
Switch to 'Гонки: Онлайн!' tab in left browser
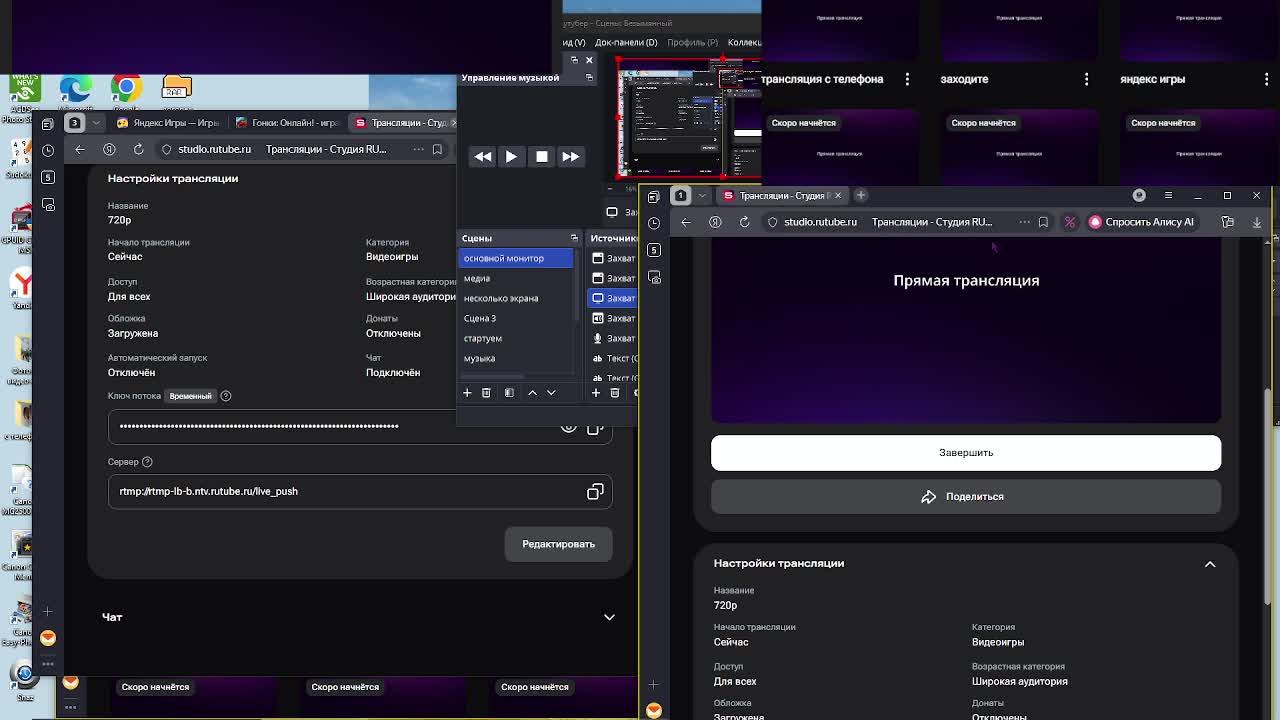(x=287, y=123)
